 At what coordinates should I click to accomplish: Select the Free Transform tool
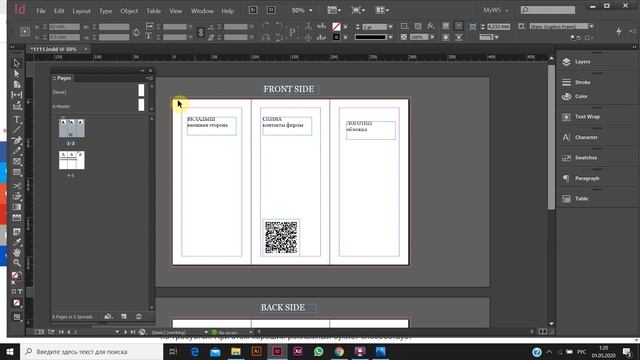[x=16, y=197]
